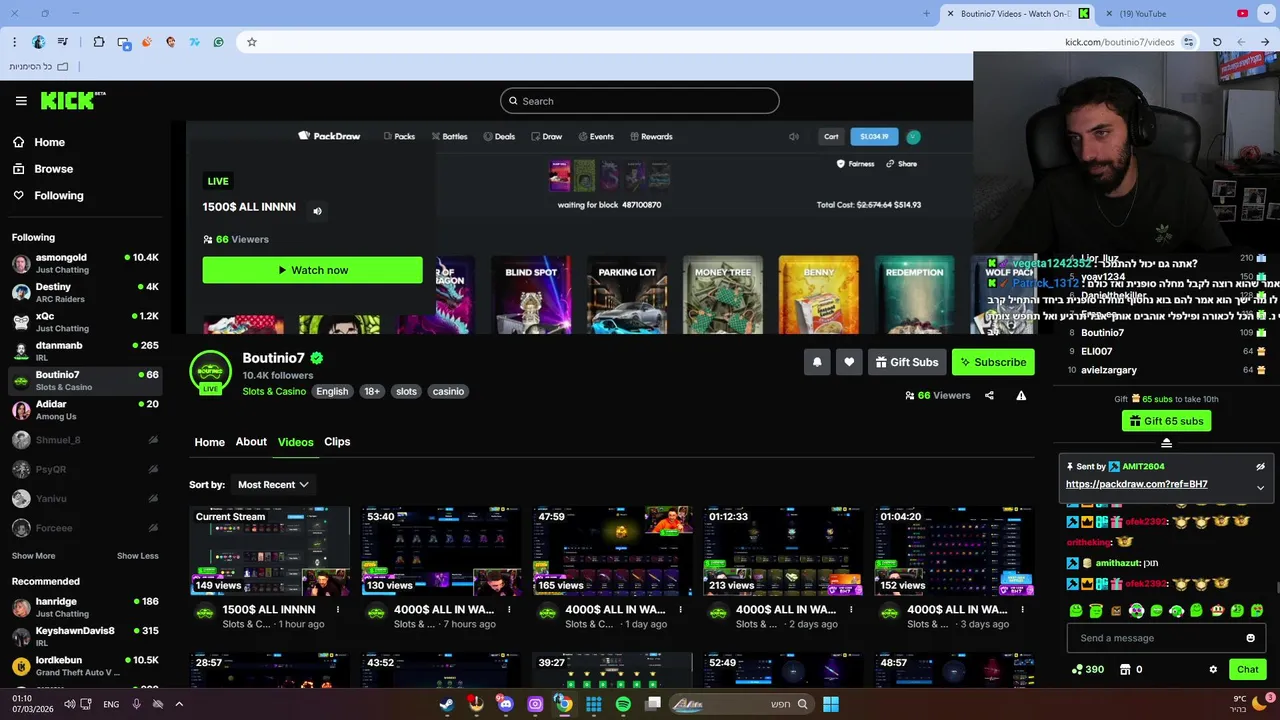Collapse list with Show Less

point(137,556)
